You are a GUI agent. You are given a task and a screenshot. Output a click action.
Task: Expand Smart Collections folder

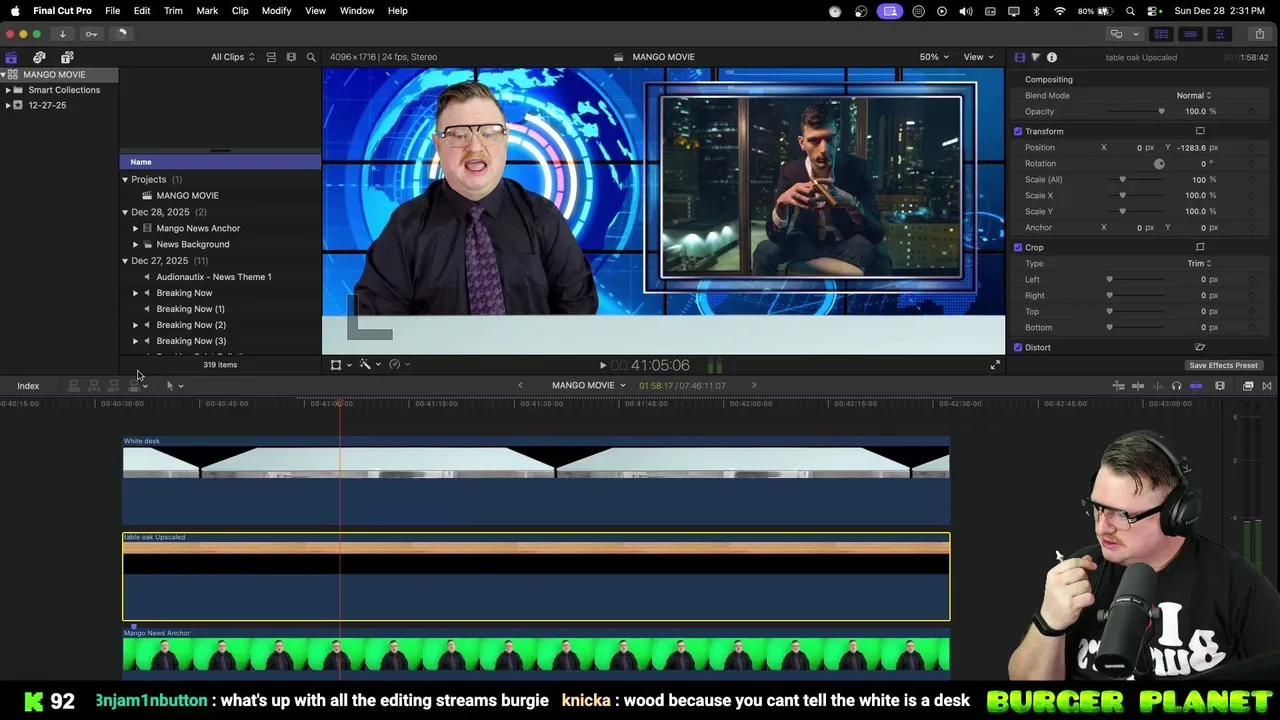coord(8,90)
